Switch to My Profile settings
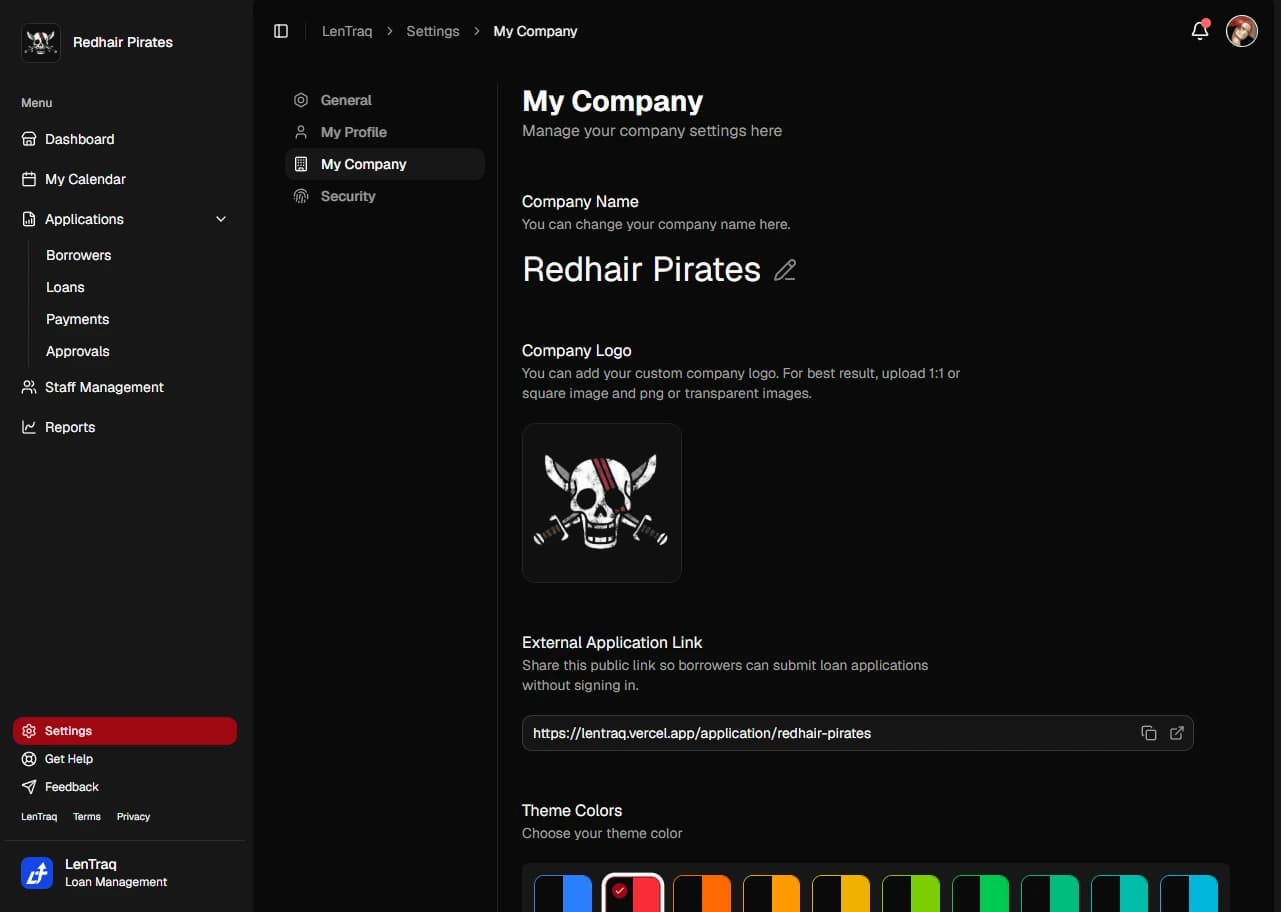This screenshot has width=1281, height=912. tap(385, 132)
